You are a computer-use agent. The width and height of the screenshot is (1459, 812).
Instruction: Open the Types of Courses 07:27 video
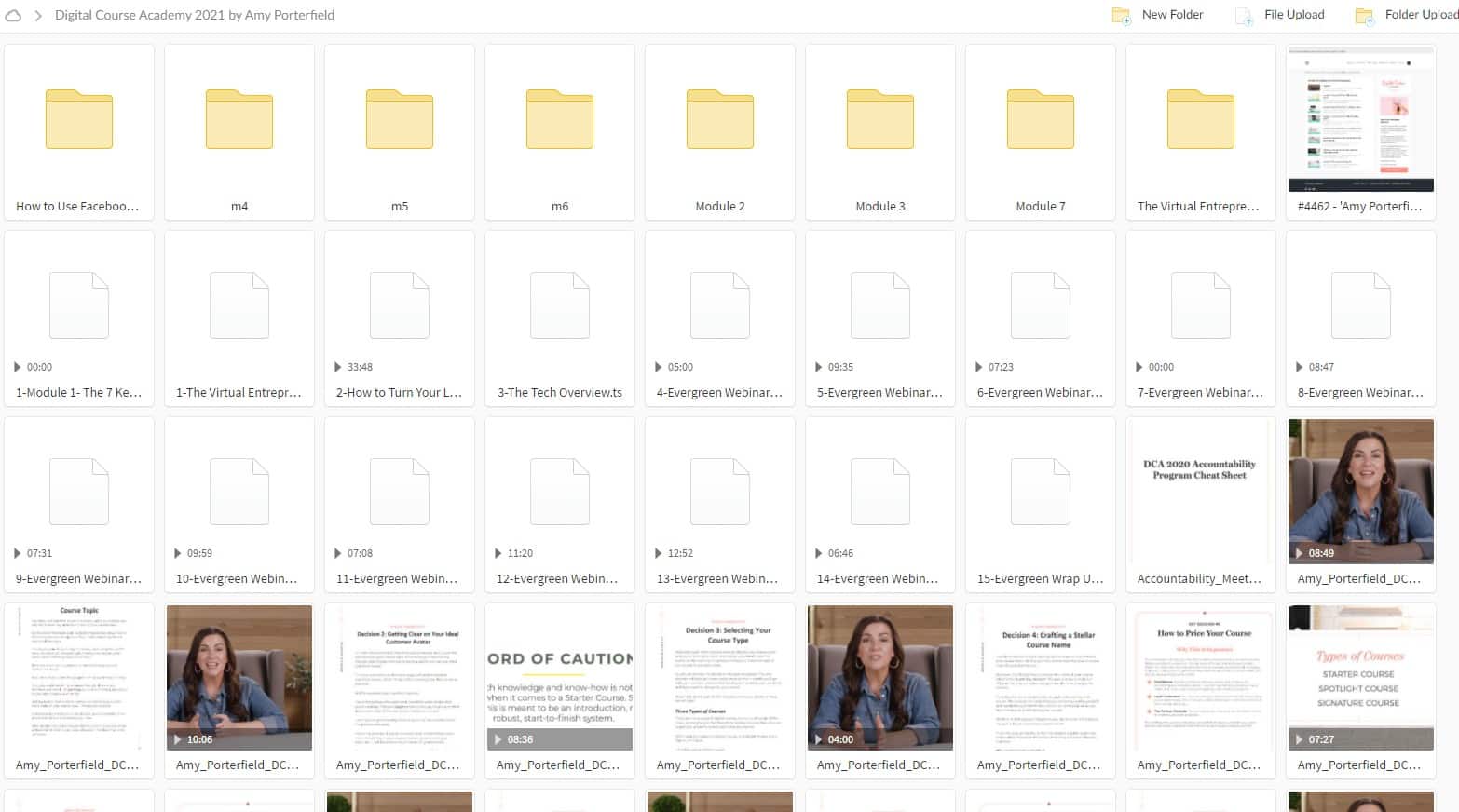[1361, 678]
